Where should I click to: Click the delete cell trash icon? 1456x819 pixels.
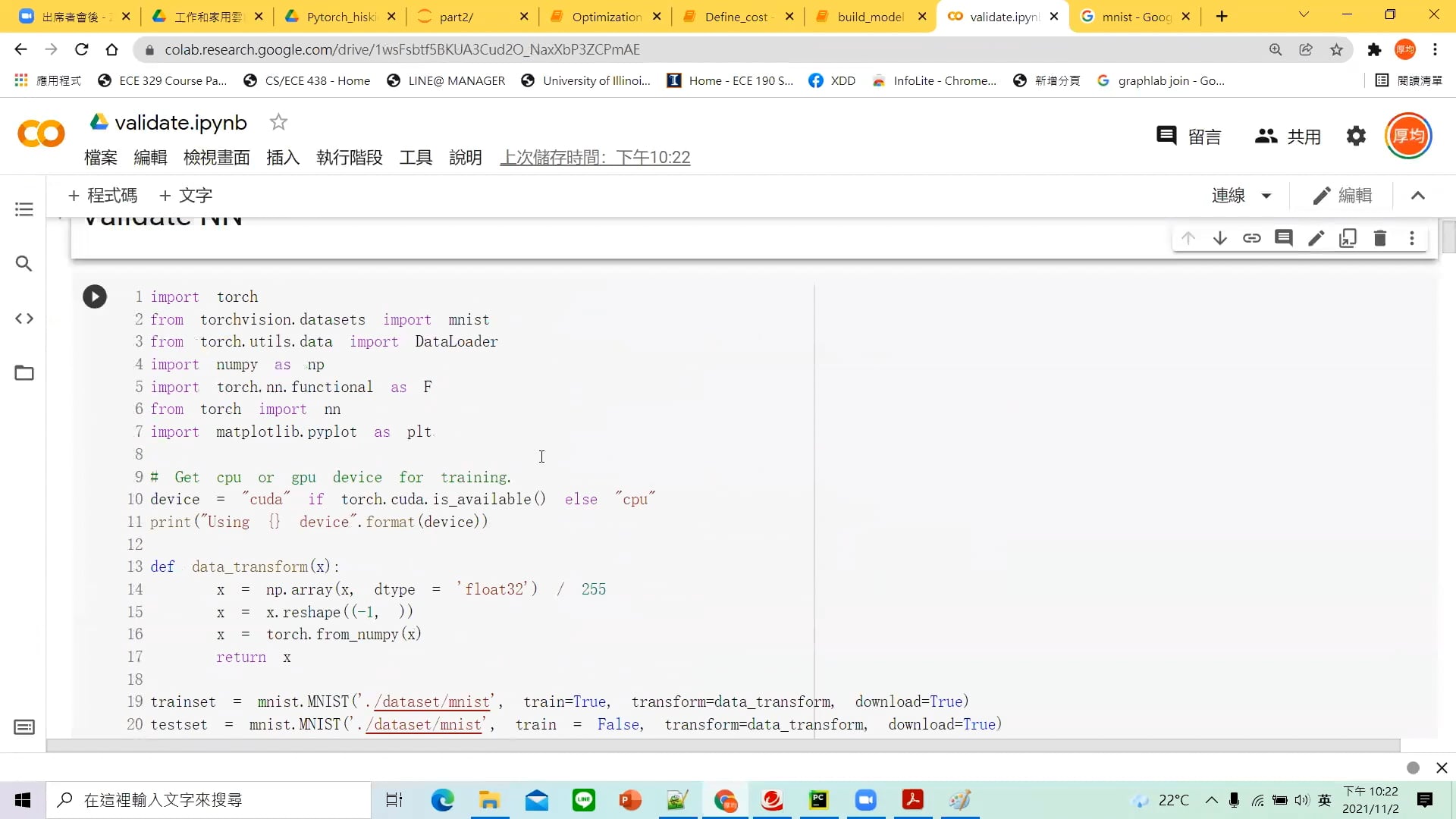pos(1380,238)
